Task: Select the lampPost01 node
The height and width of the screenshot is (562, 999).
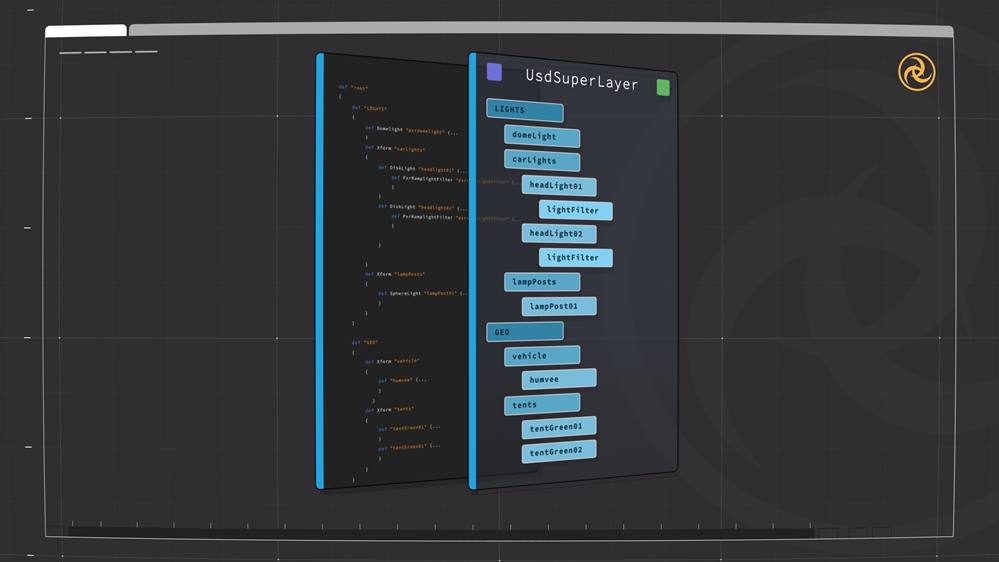Action: tap(559, 306)
